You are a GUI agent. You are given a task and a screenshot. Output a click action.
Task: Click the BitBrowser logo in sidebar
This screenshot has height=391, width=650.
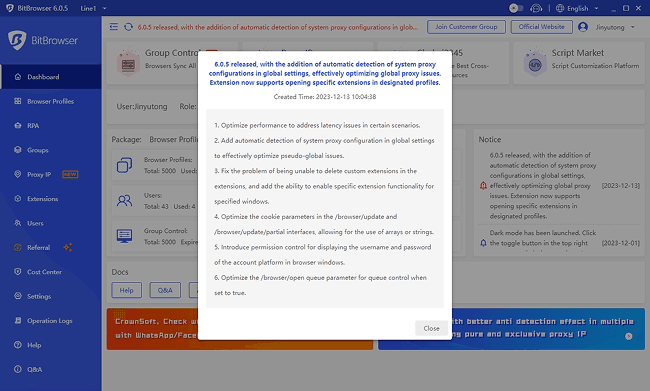tap(43, 40)
